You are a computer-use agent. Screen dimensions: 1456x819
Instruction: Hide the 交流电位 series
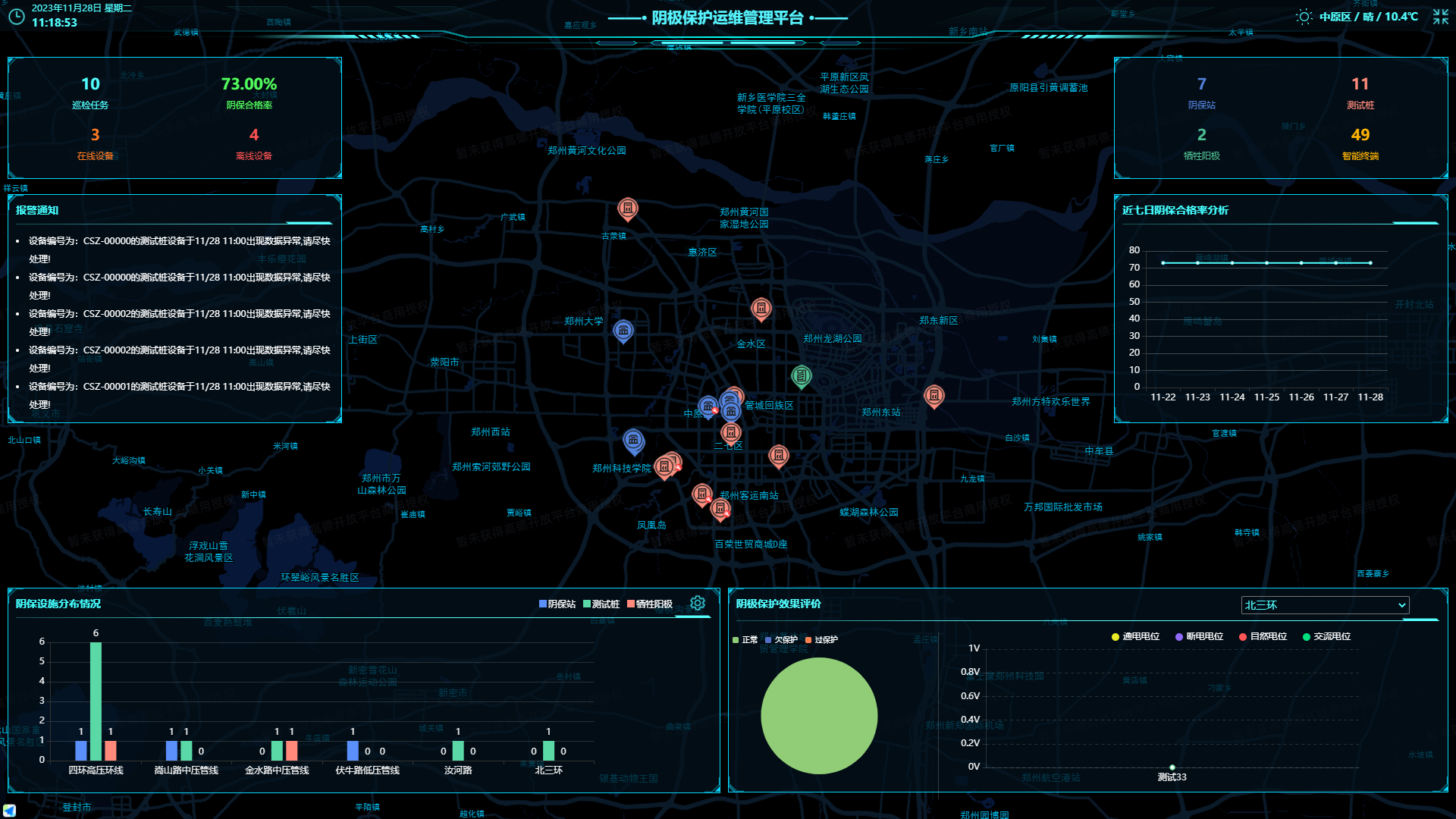point(1326,637)
